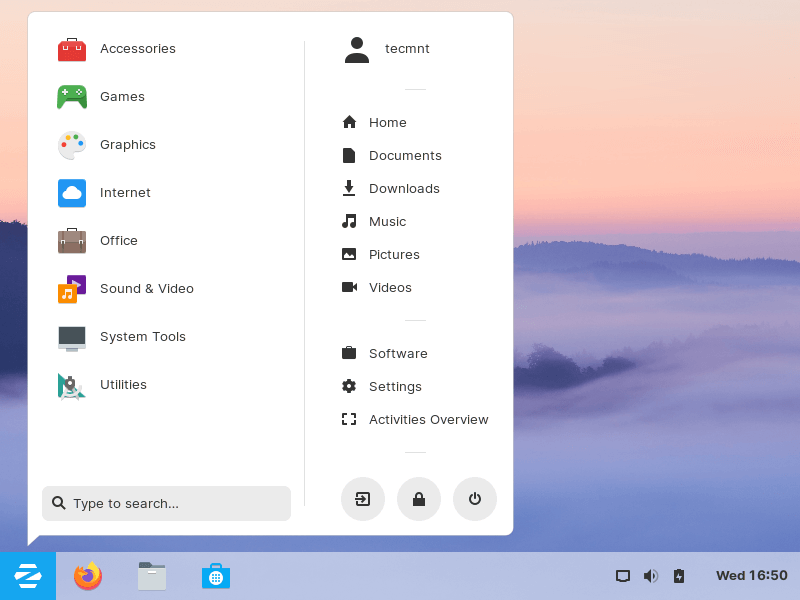Click the tecmnt user account

(x=406, y=49)
